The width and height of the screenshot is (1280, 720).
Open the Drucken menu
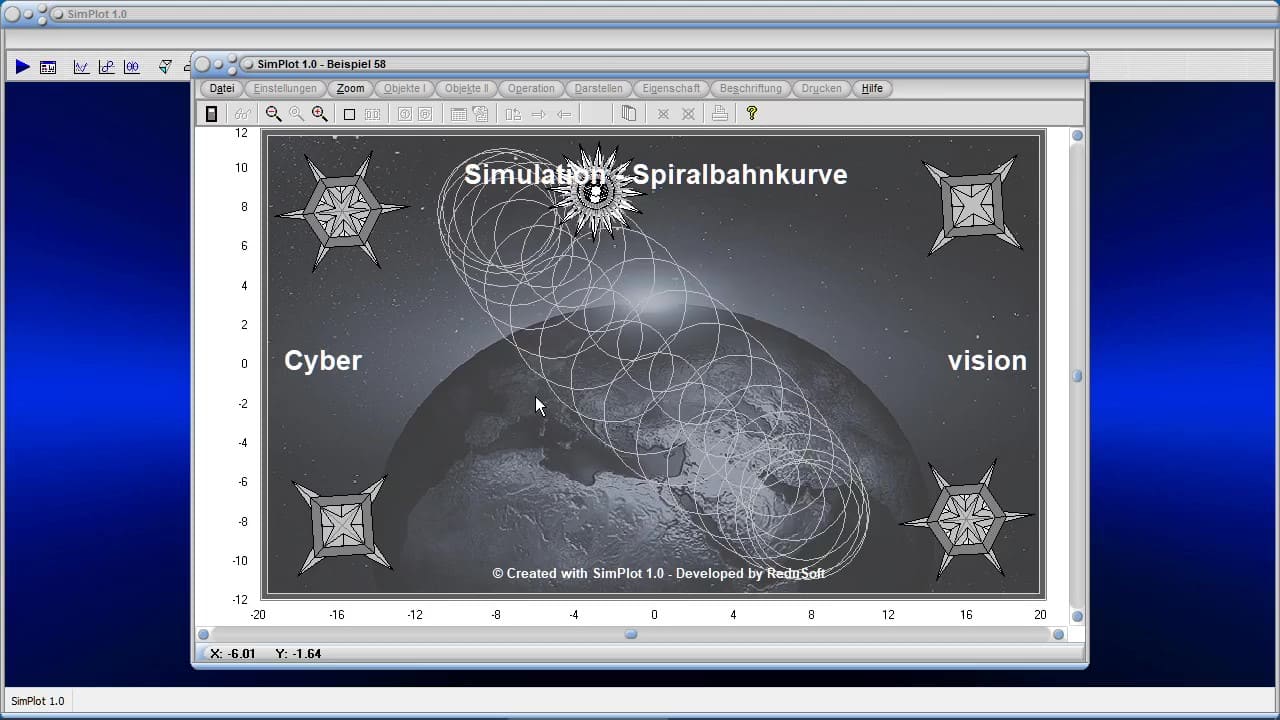click(x=821, y=88)
